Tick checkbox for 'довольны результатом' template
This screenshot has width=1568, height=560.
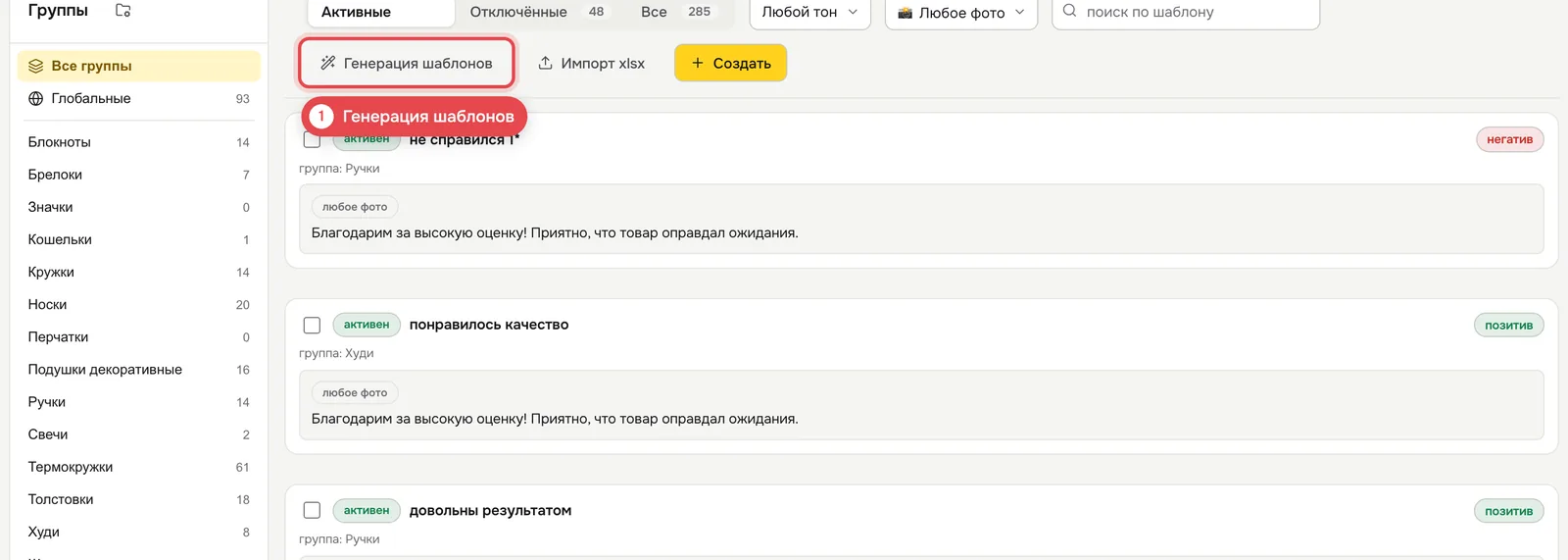[x=312, y=510]
